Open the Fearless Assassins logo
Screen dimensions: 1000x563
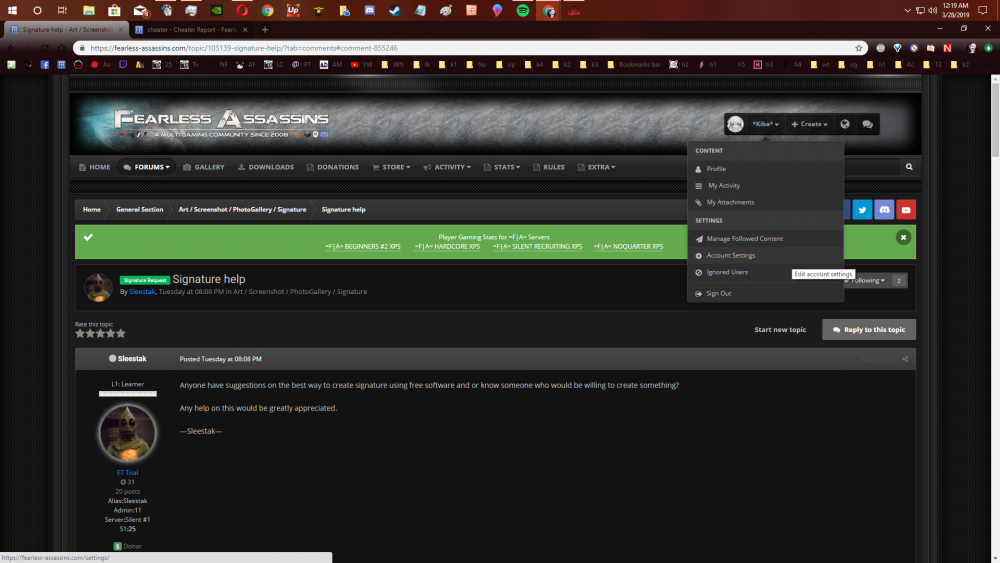221,124
